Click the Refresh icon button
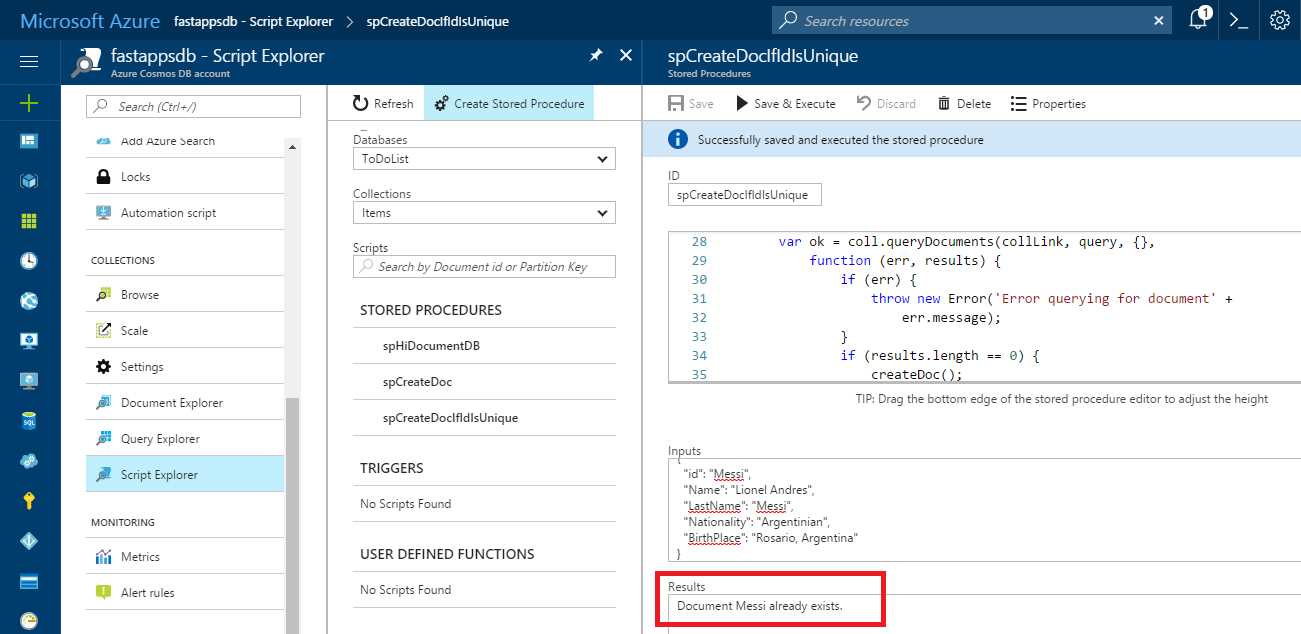1301x634 pixels. tap(383, 104)
